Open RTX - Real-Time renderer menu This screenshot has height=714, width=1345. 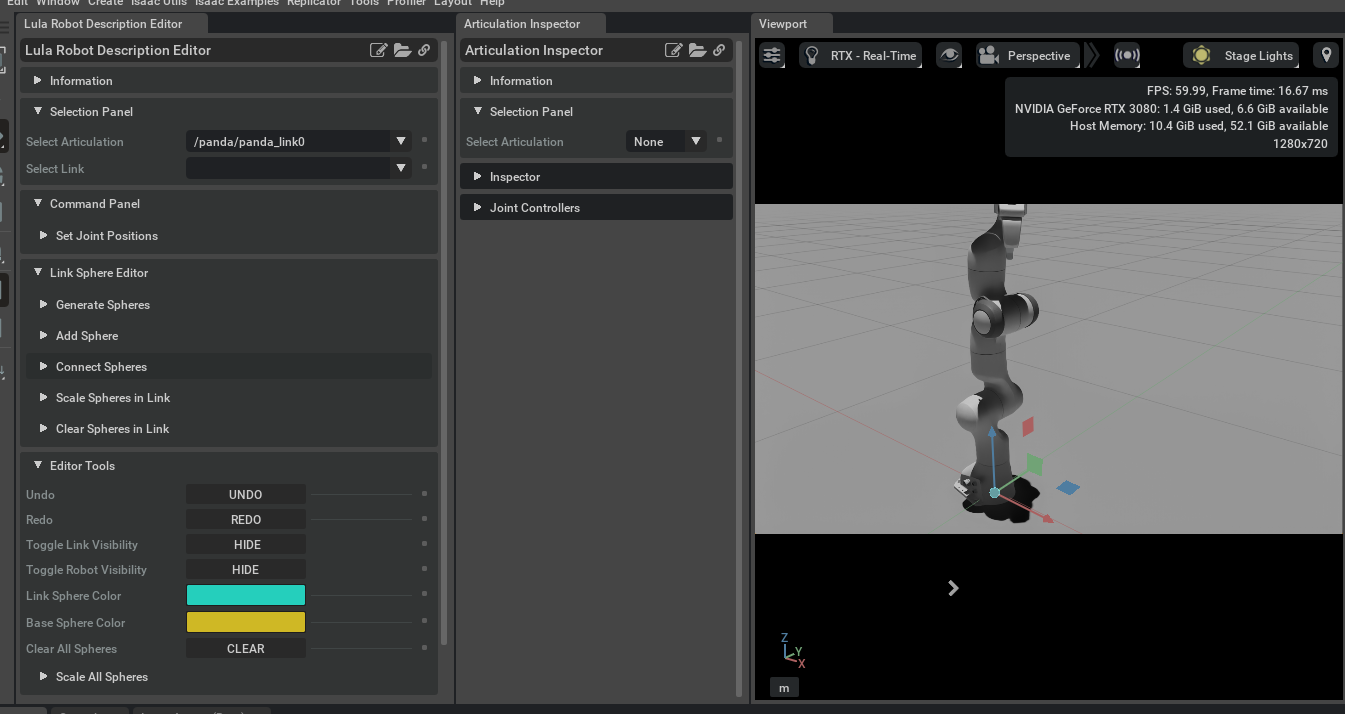click(x=861, y=56)
